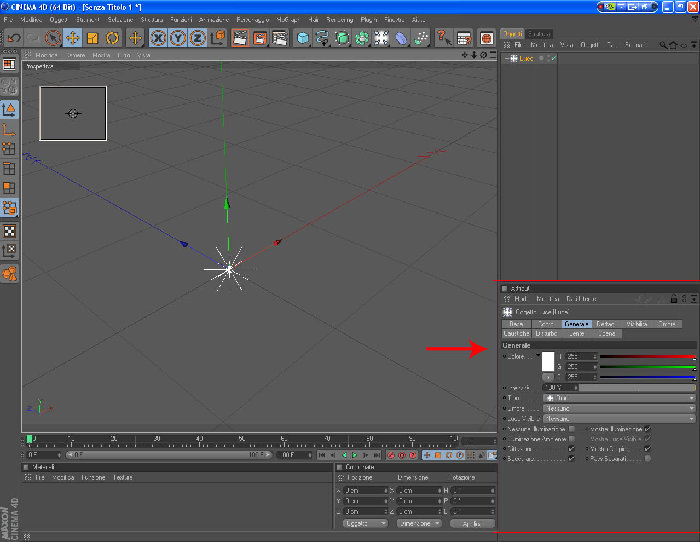
Task: Open the Ombra shadow dropdown
Action: click(619, 408)
